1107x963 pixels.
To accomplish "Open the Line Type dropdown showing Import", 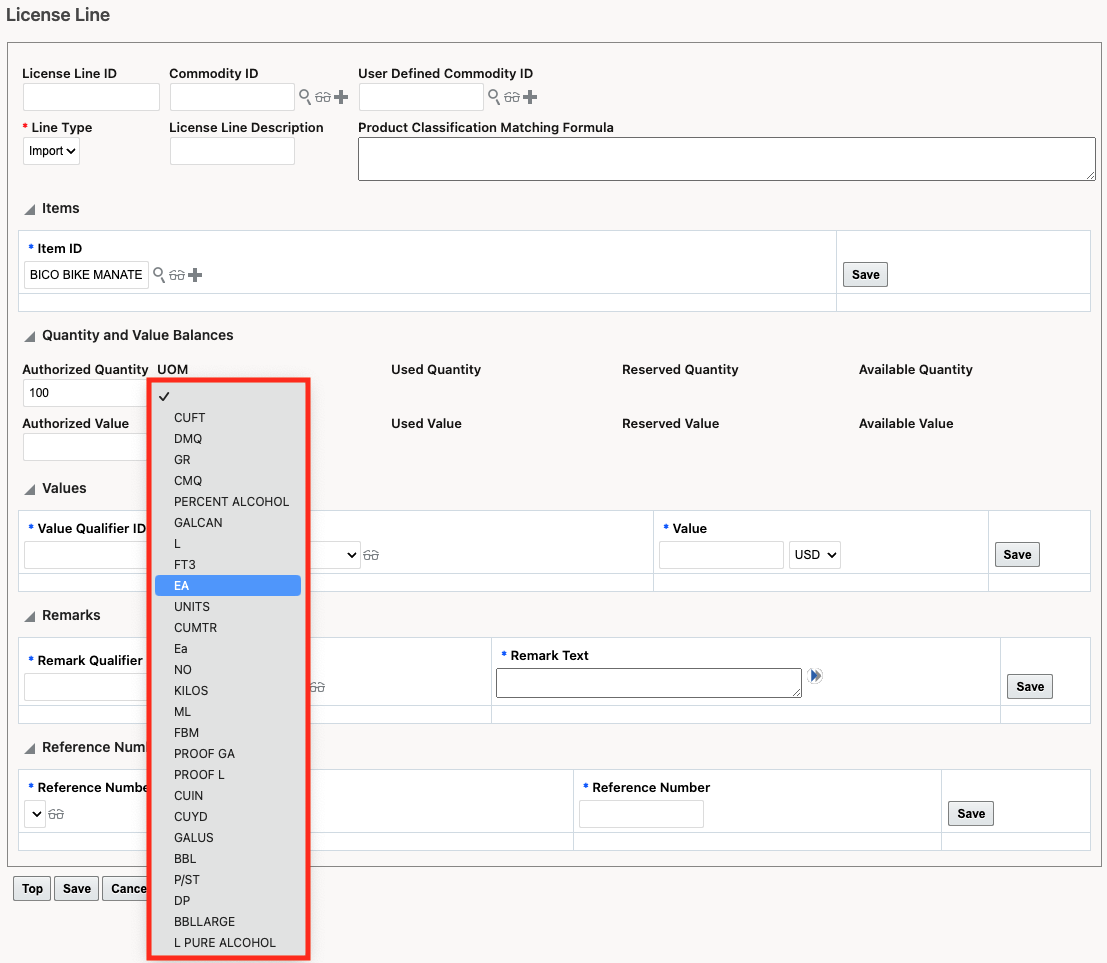I will (x=51, y=151).
